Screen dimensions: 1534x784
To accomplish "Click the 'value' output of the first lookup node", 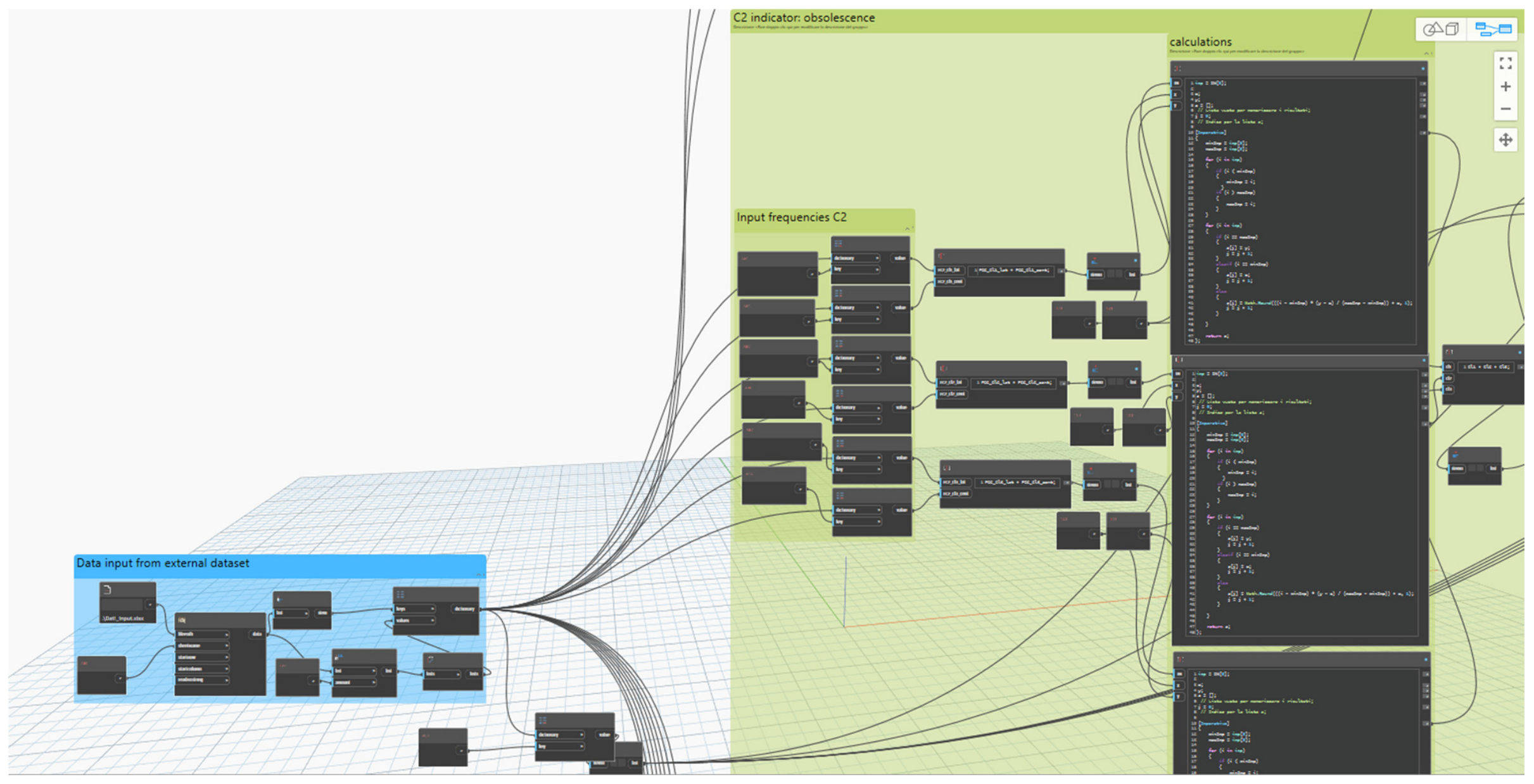I will (900, 258).
